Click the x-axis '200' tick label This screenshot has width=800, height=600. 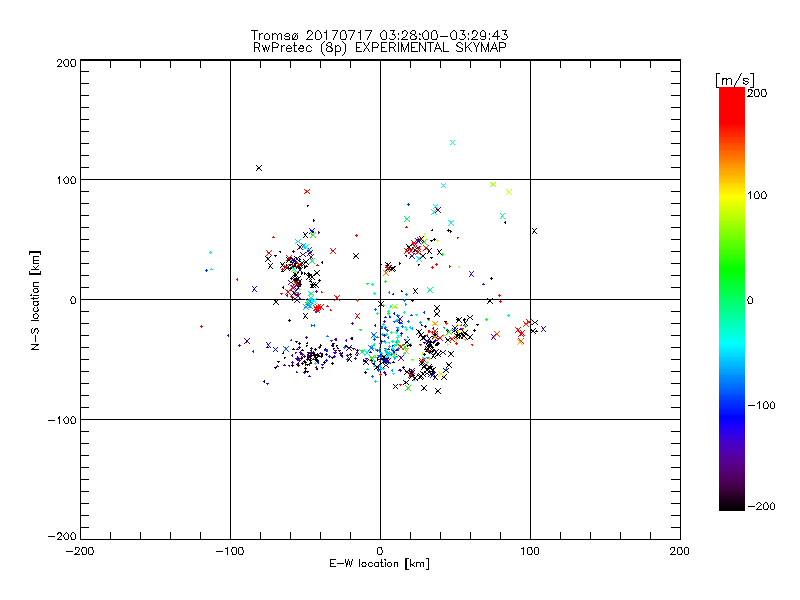pos(680,551)
